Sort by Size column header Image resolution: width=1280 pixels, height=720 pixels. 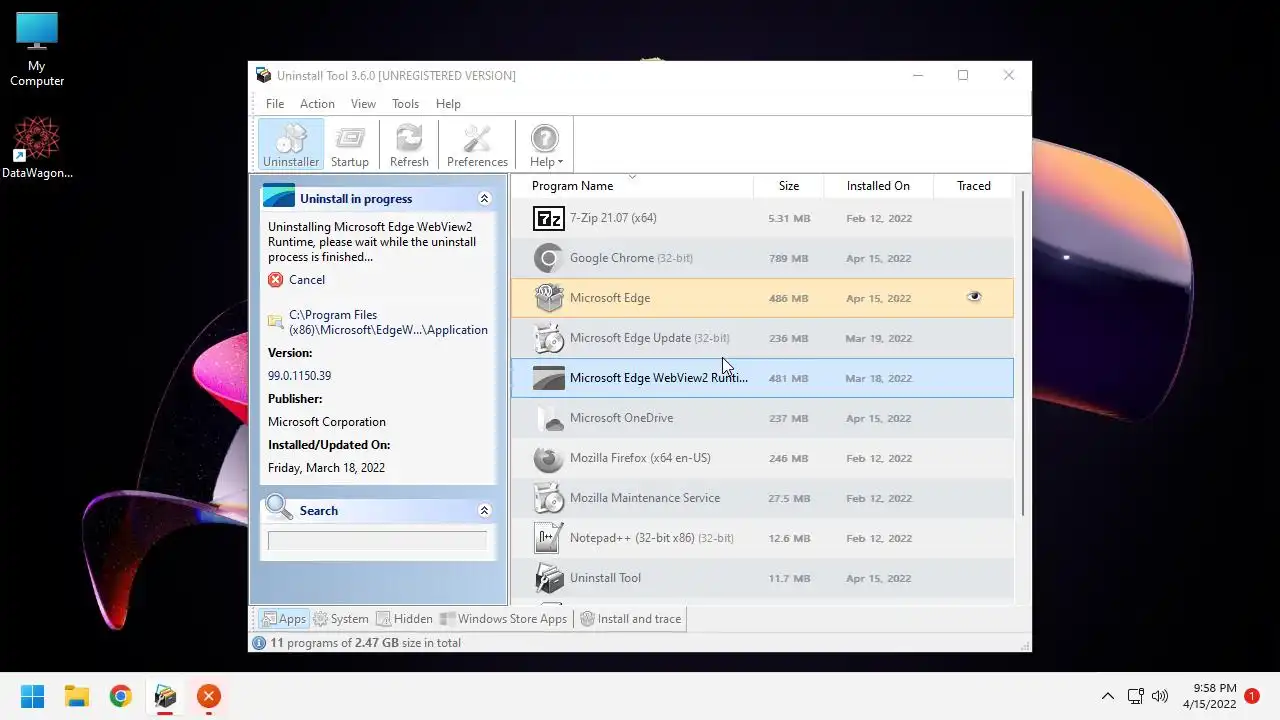click(x=789, y=186)
